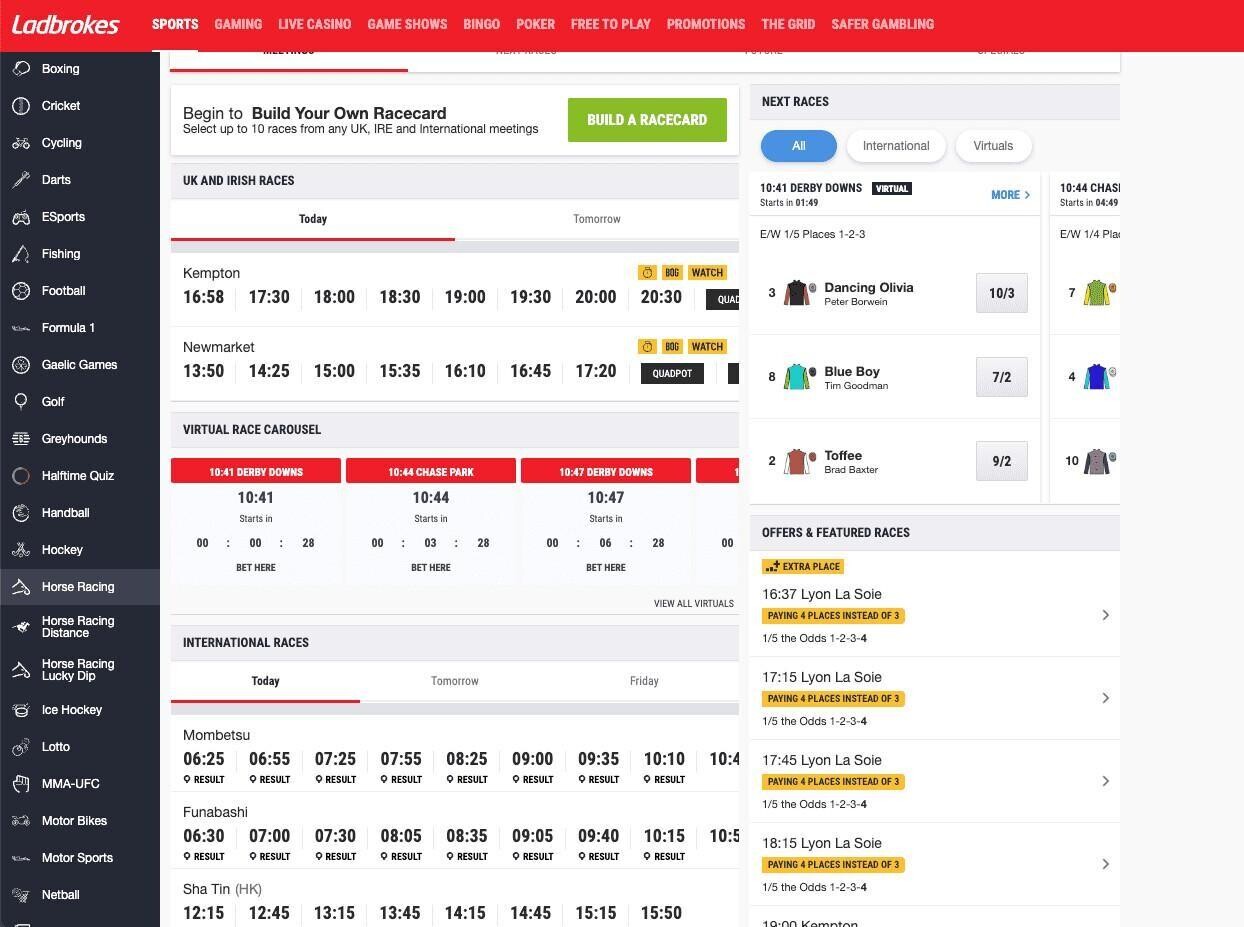Choose the Cycling bicycle icon
1244x927 pixels.
[21, 143]
